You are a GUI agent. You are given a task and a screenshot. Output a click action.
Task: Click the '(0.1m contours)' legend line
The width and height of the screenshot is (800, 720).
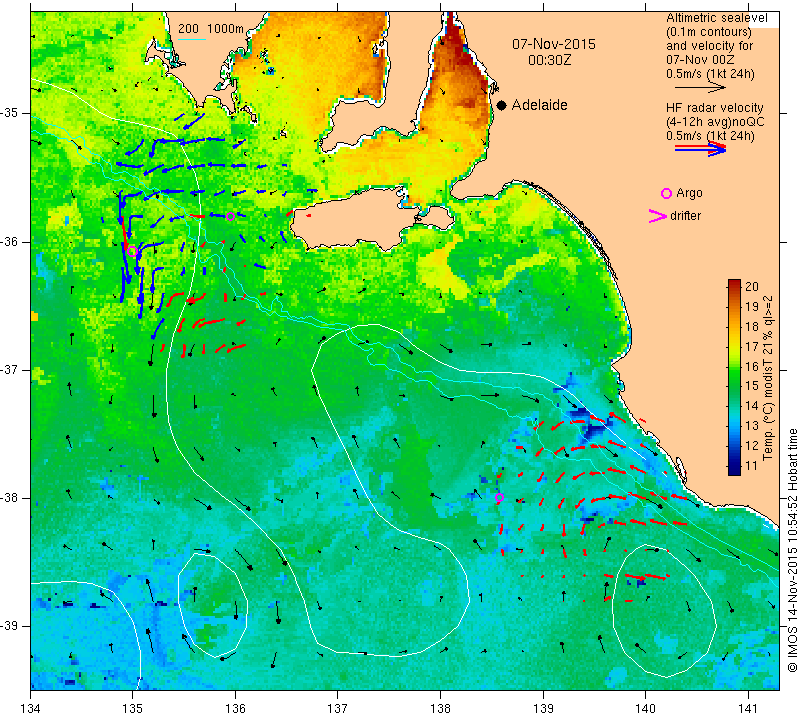708,32
